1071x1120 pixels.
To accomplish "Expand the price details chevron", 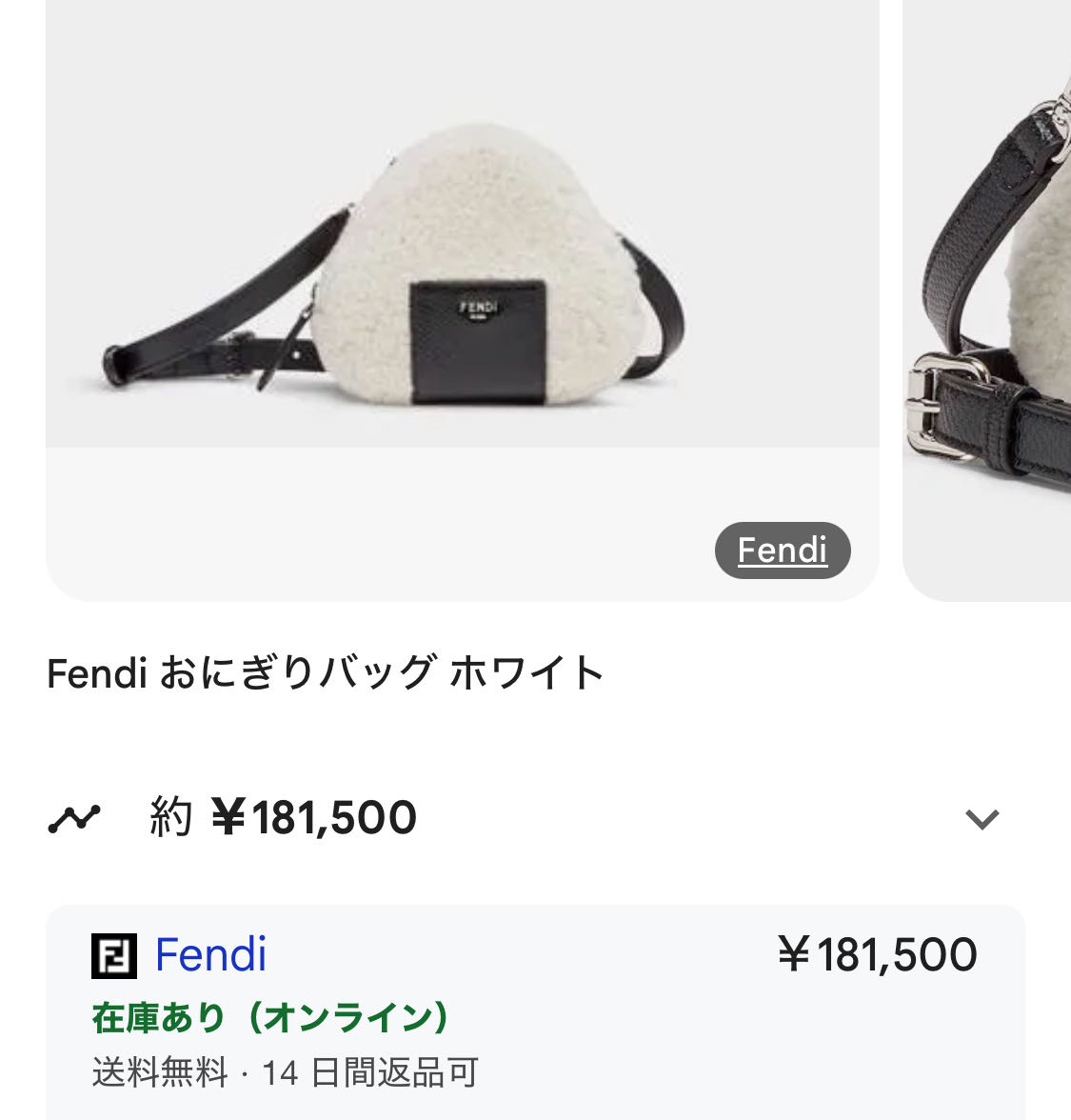I will (982, 819).
